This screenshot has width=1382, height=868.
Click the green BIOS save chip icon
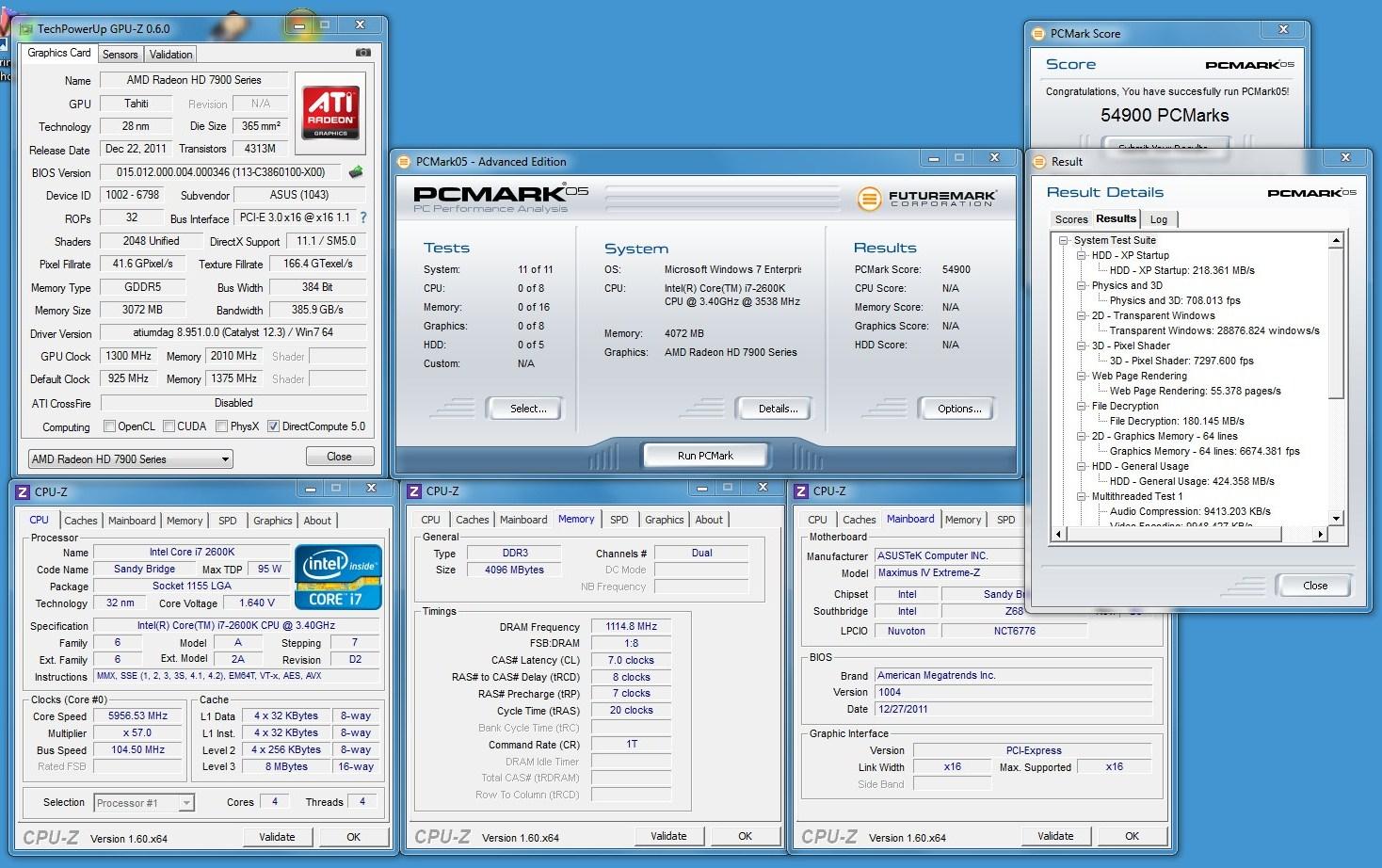point(356,172)
